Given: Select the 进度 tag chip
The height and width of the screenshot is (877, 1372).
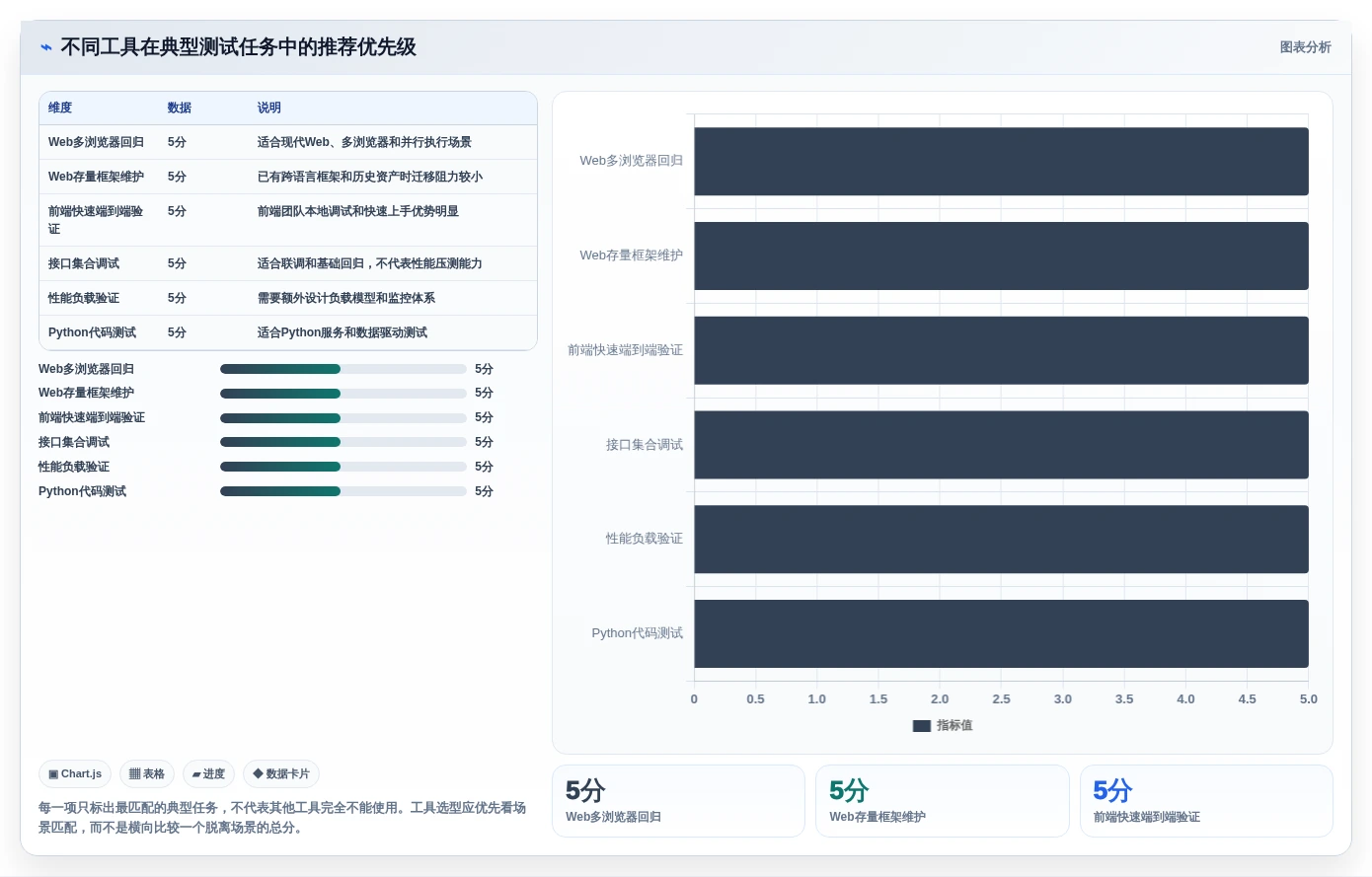Looking at the screenshot, I should pos(208,774).
